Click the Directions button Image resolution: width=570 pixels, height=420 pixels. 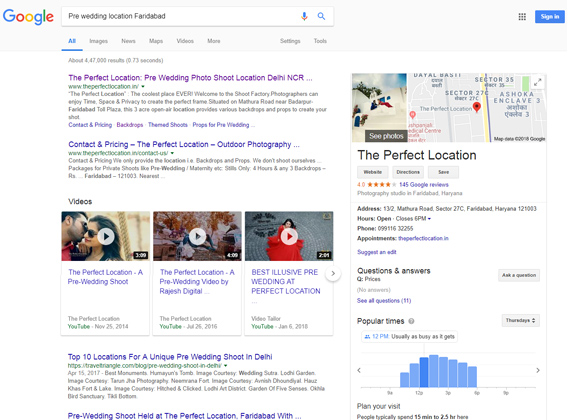coord(408,172)
